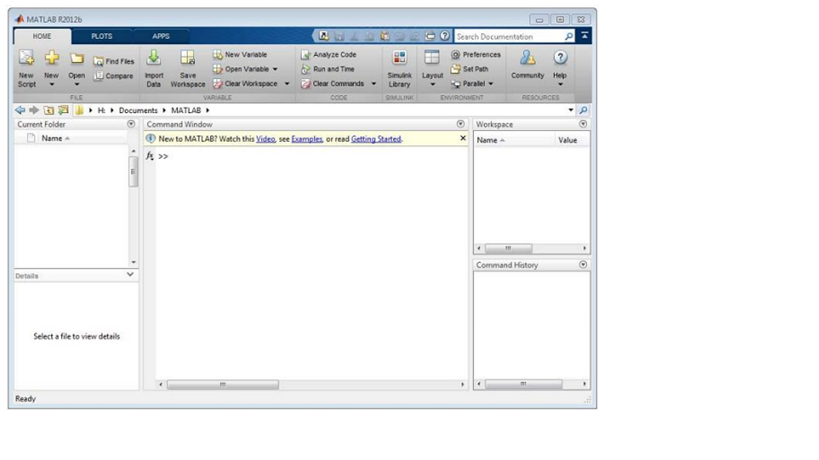
Task: Click the quick access help icon
Action: coord(444,36)
